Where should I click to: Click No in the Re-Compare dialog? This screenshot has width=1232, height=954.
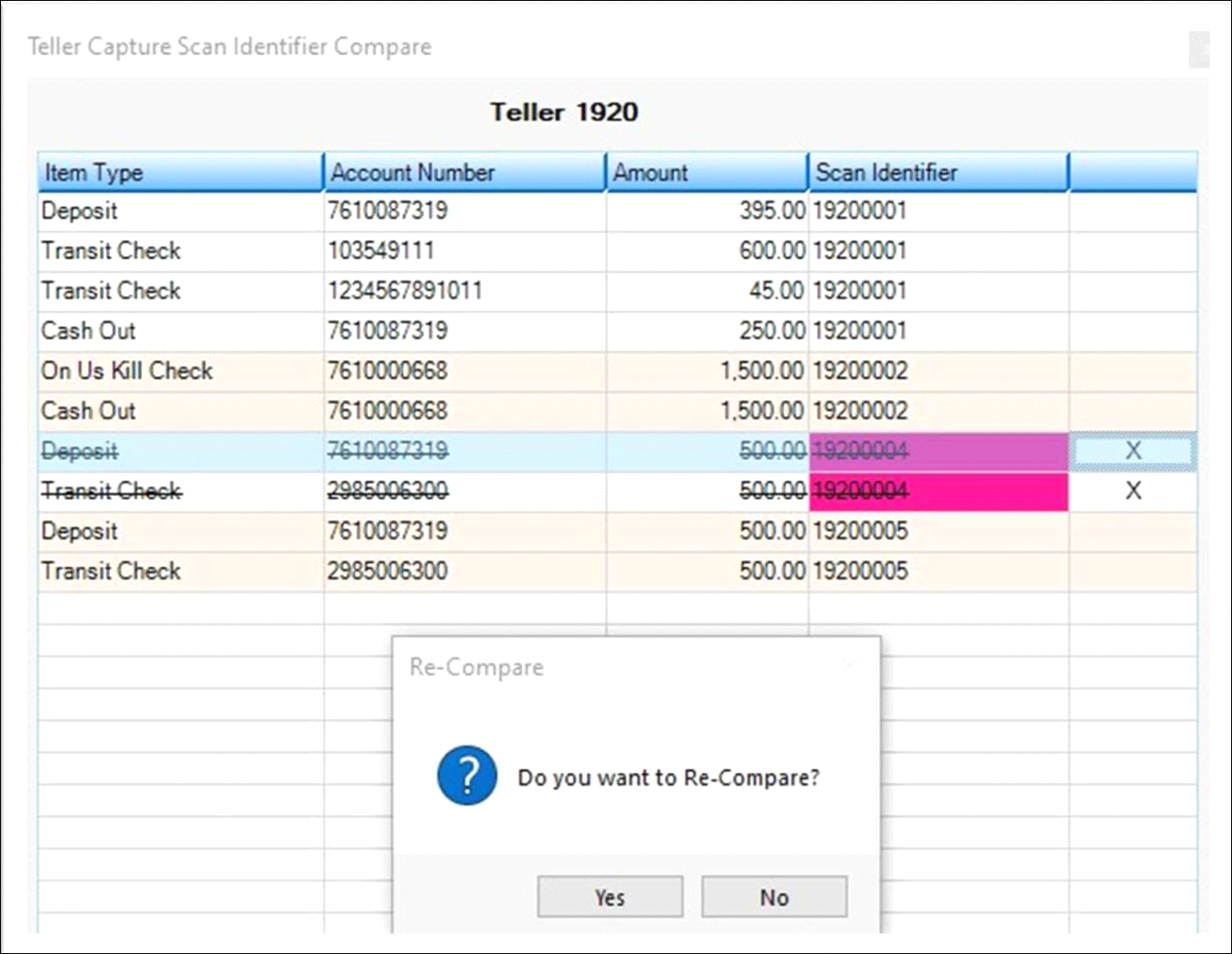point(774,896)
